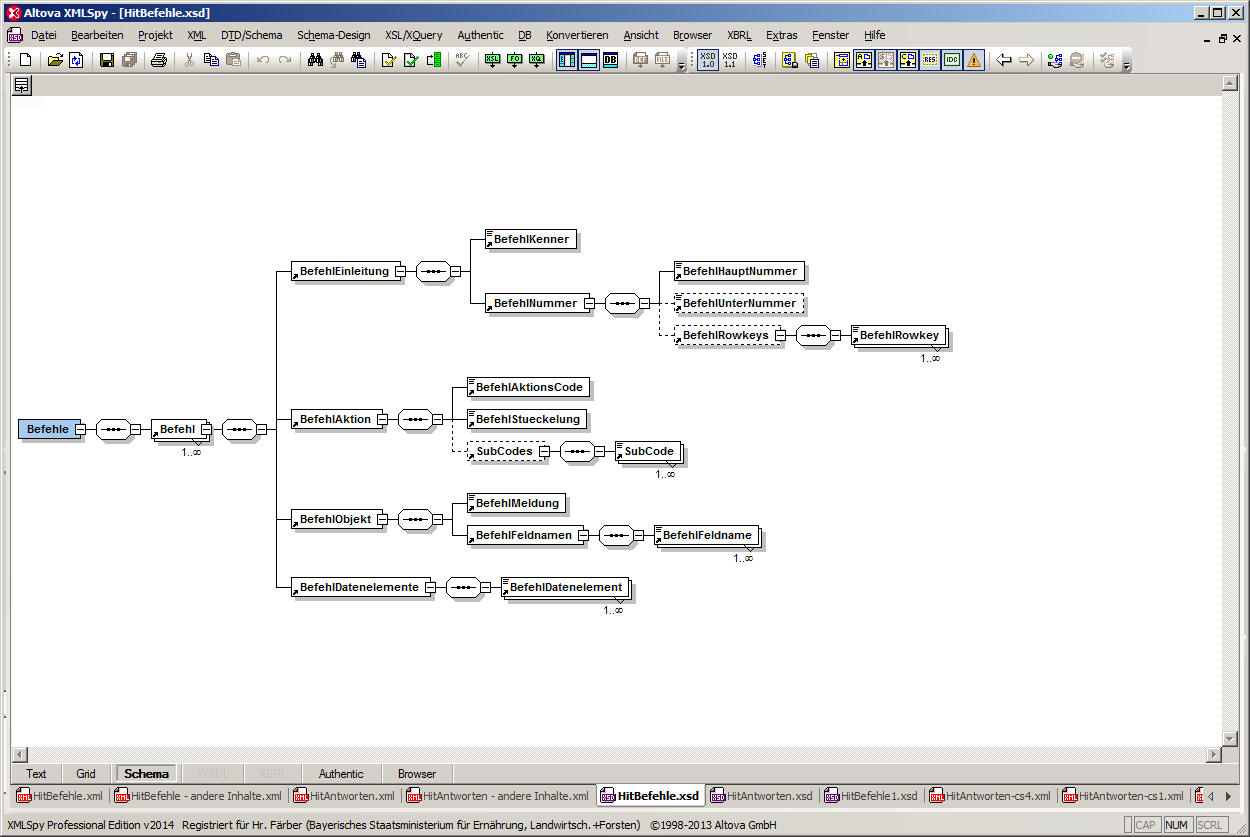Image resolution: width=1250 pixels, height=837 pixels.
Task: Click the Find in Files binoculars icon
Action: tap(358, 60)
